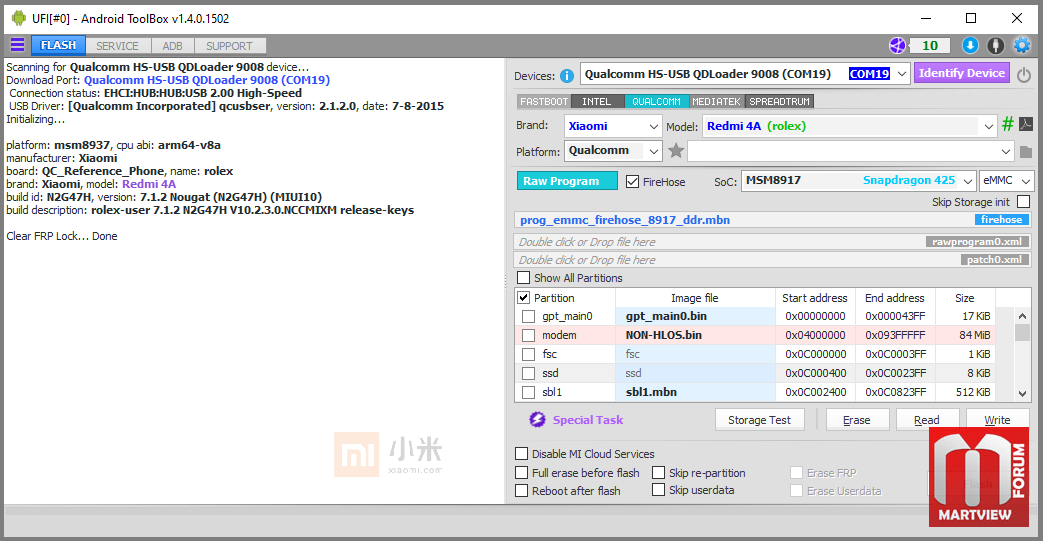Click the Special Task link
This screenshot has width=1043, height=541.
[588, 420]
